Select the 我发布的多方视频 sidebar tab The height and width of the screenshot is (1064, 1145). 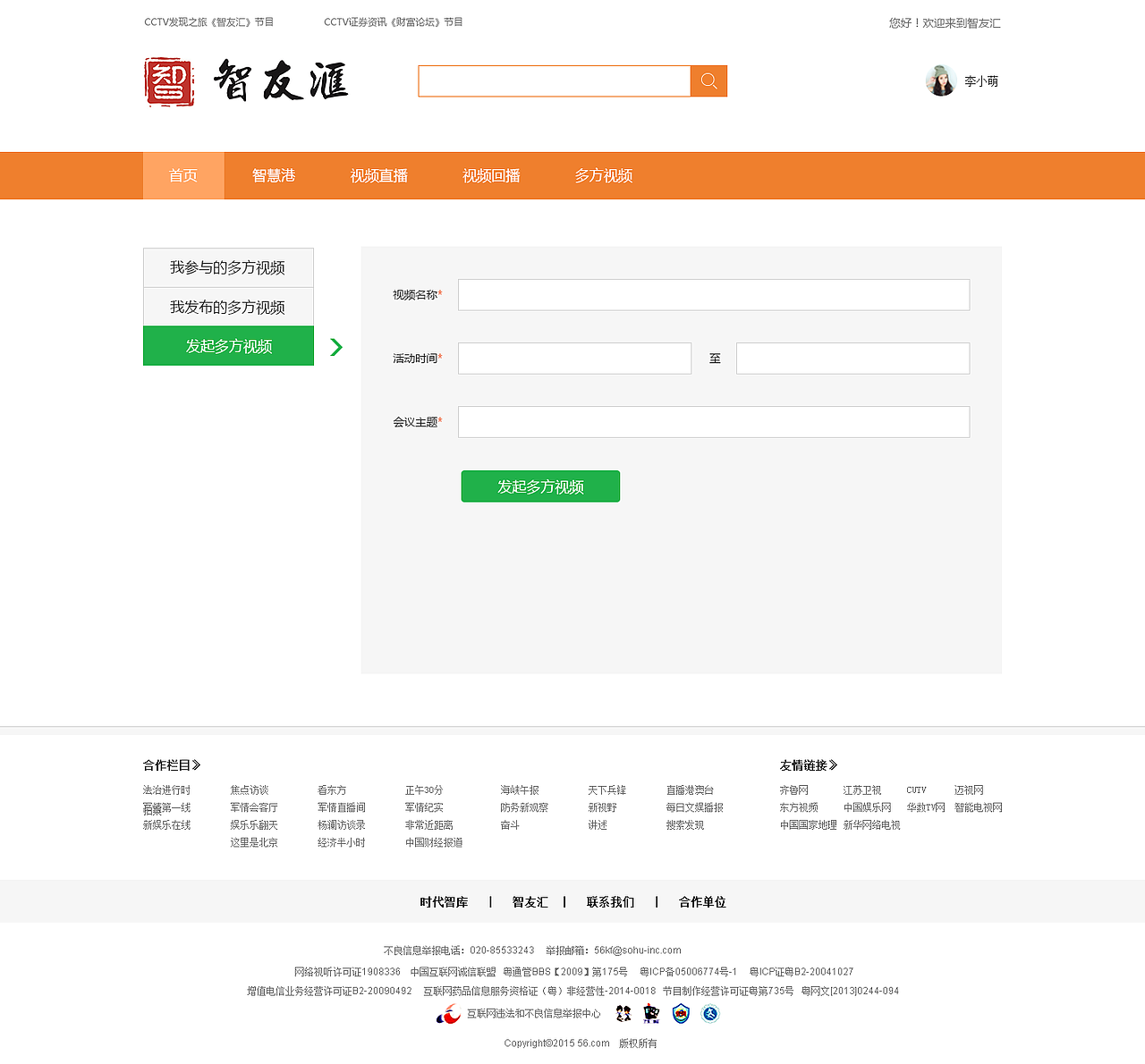228,307
